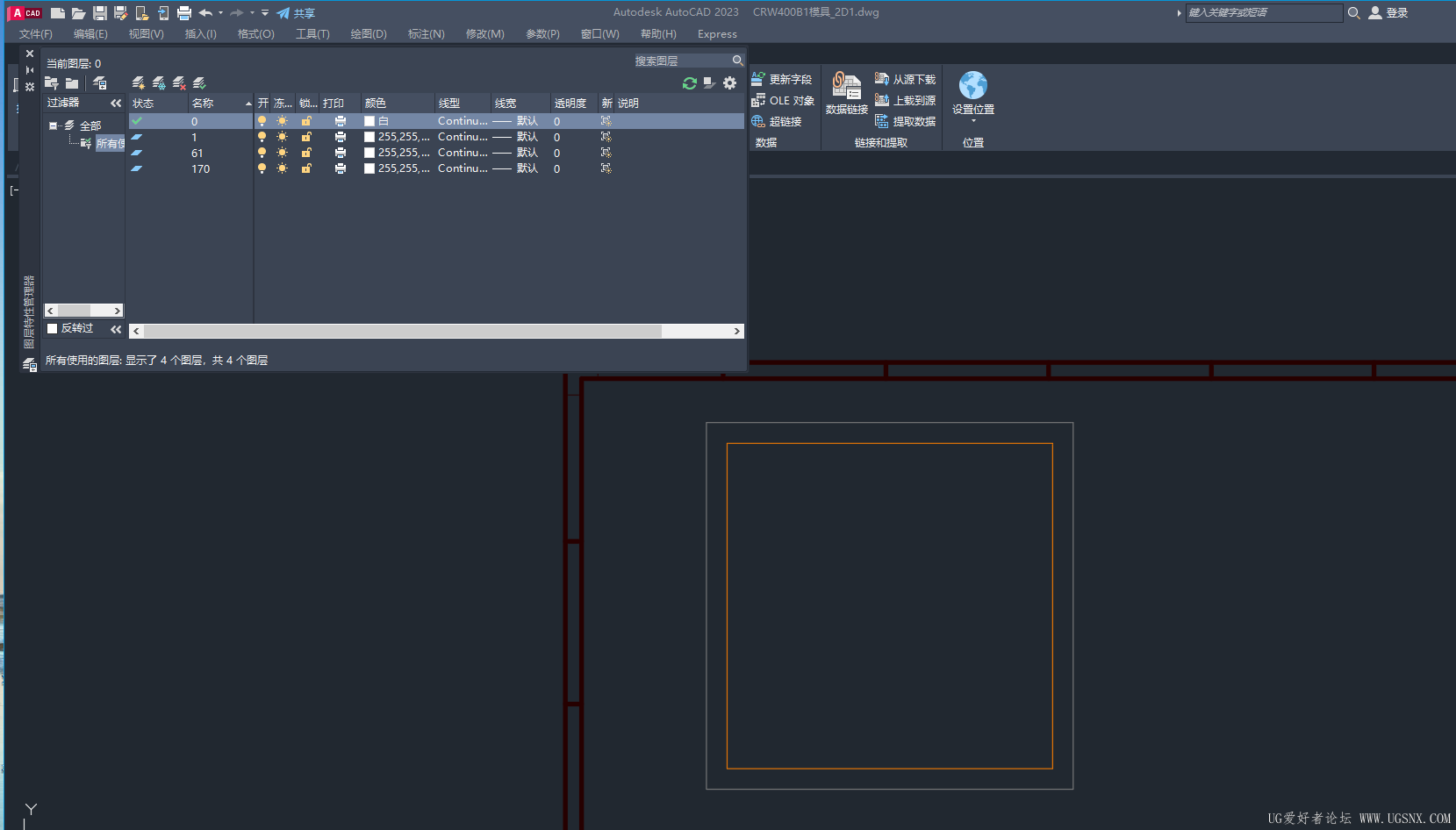
Task: Click the Redo arrow icon
Action: point(237,13)
